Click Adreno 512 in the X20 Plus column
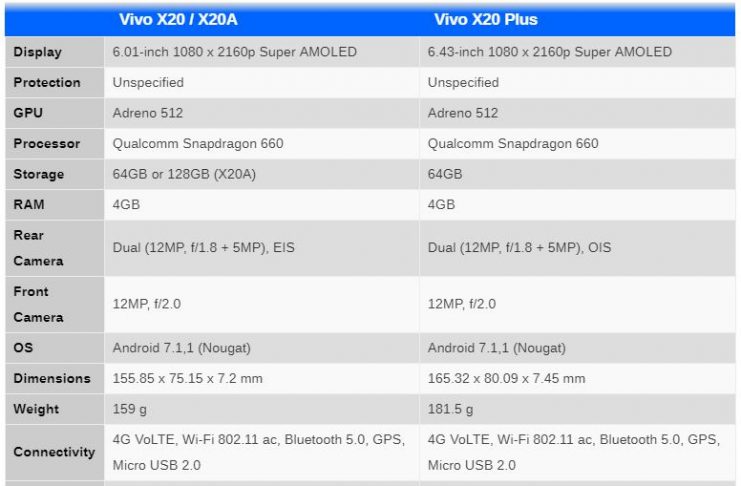741x486 pixels. [x=463, y=113]
